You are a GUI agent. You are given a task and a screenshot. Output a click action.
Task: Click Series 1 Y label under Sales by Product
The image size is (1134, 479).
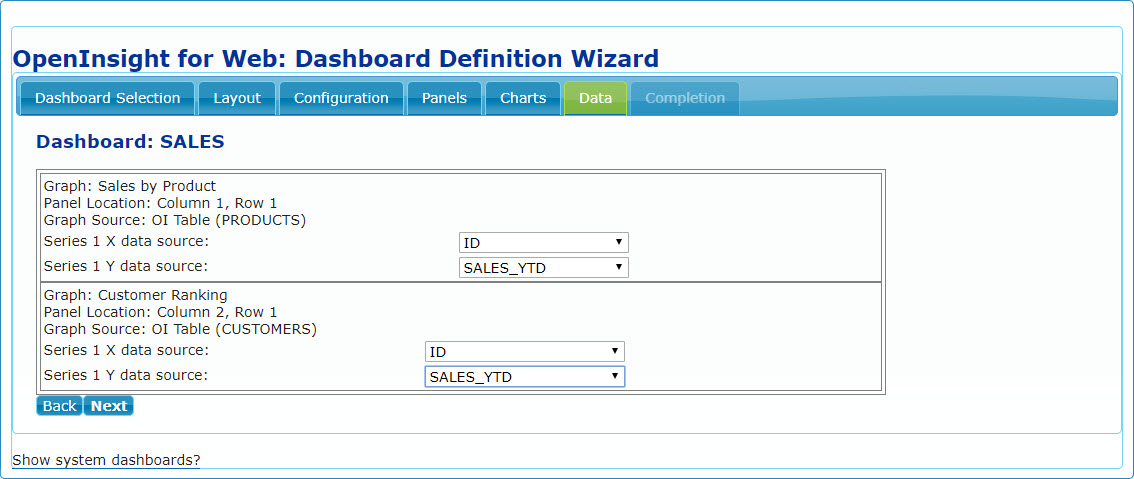[127, 266]
